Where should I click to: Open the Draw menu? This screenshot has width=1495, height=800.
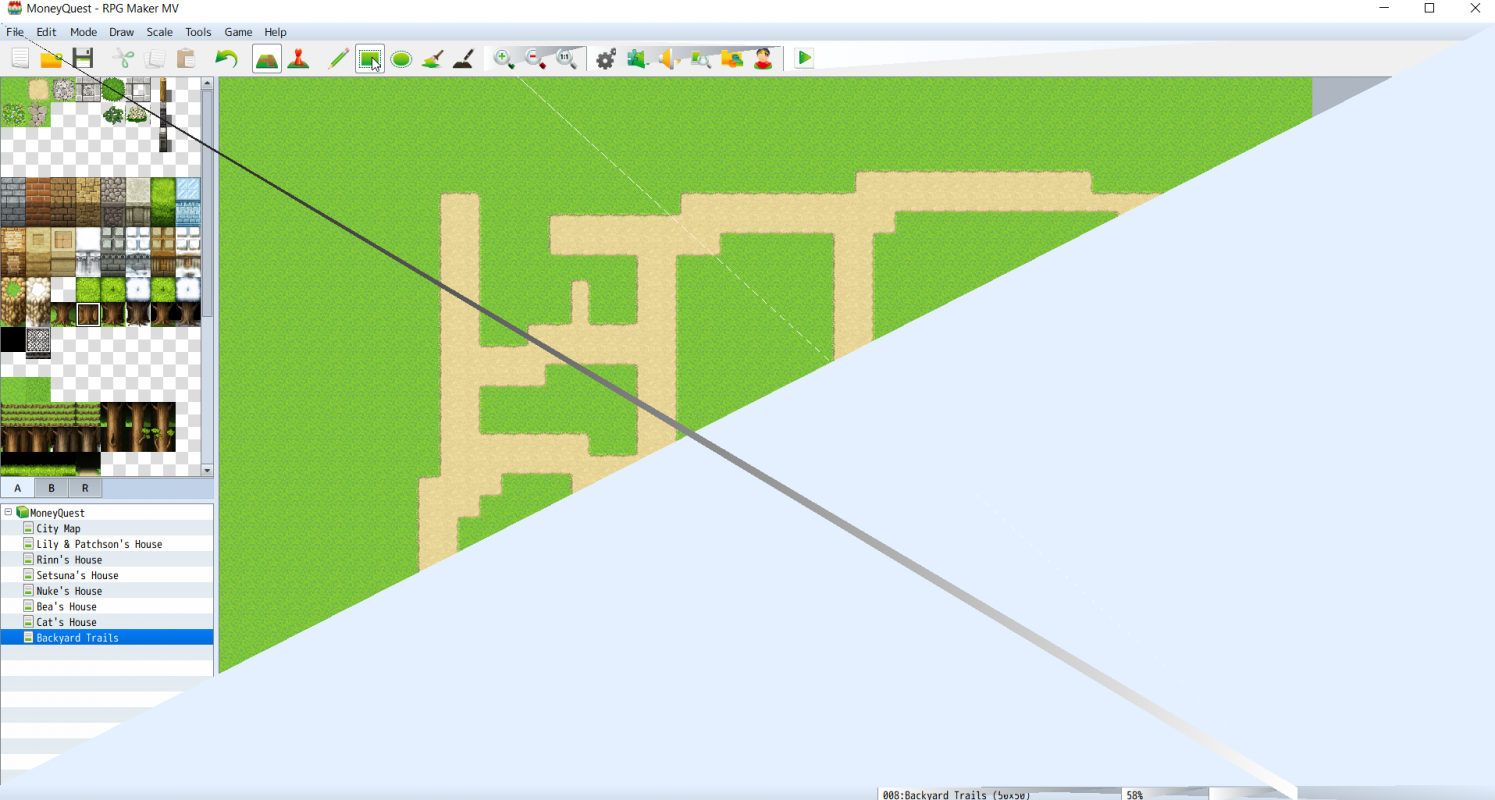click(x=121, y=31)
